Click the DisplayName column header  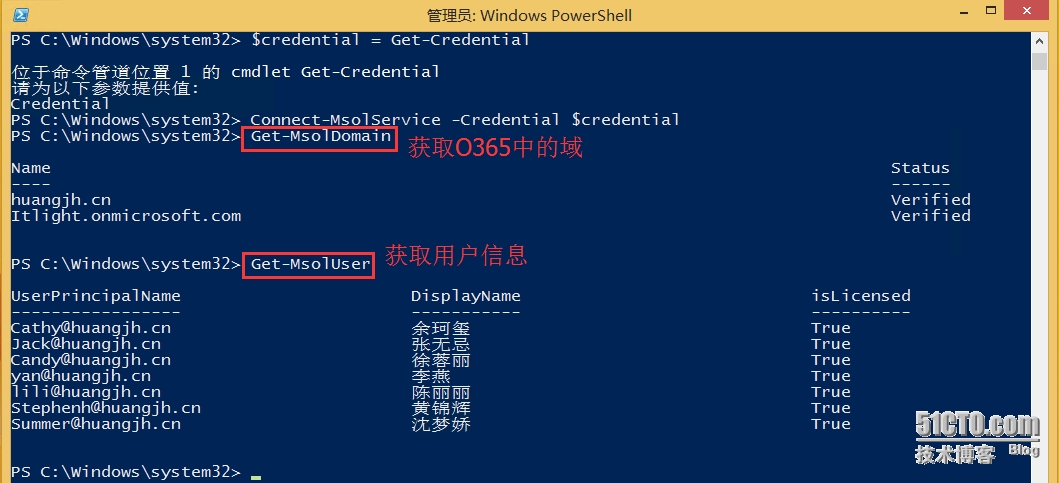(466, 296)
